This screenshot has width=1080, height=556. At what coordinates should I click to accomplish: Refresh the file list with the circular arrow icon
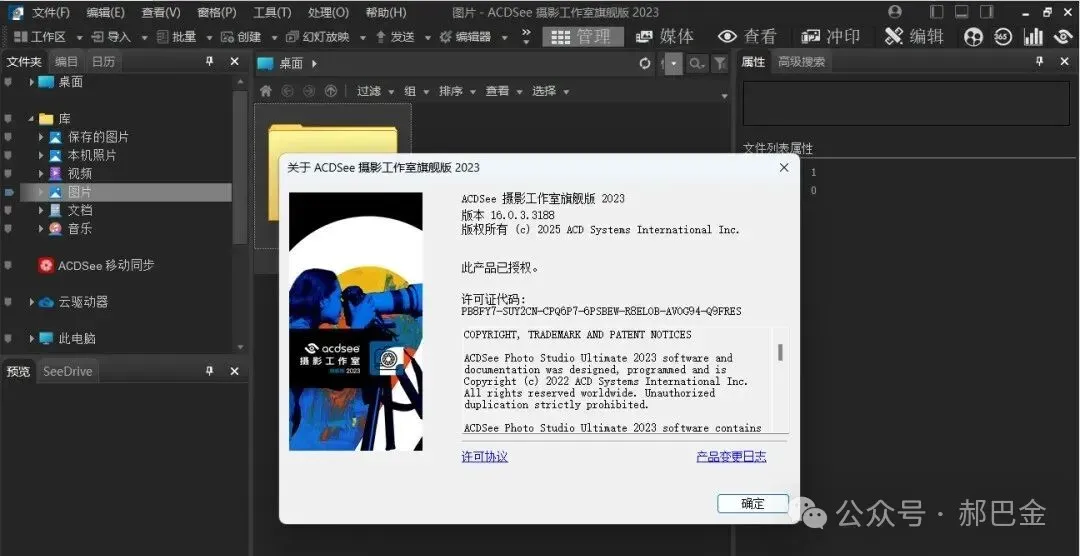(645, 63)
